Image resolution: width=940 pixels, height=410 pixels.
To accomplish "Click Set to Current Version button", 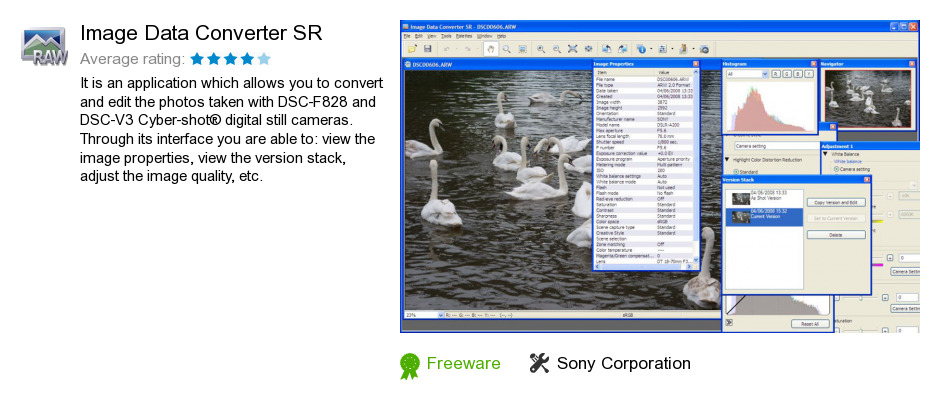I will 836,218.
